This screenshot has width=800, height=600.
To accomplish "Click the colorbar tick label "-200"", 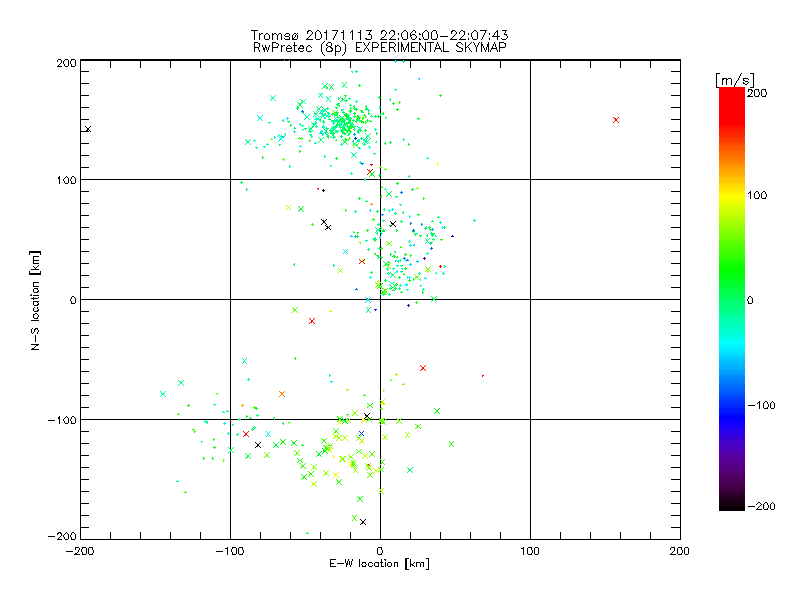I will 761,506.
